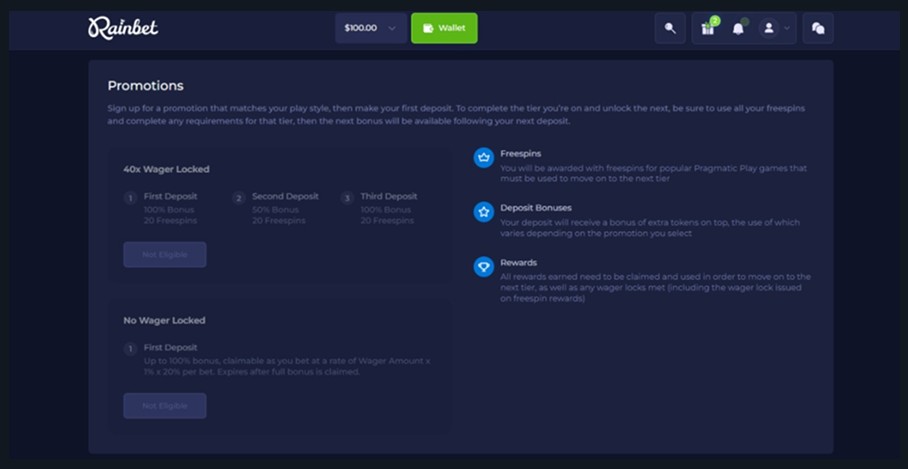Click the Freespins crown icon
This screenshot has width=908, height=469.
click(484, 157)
